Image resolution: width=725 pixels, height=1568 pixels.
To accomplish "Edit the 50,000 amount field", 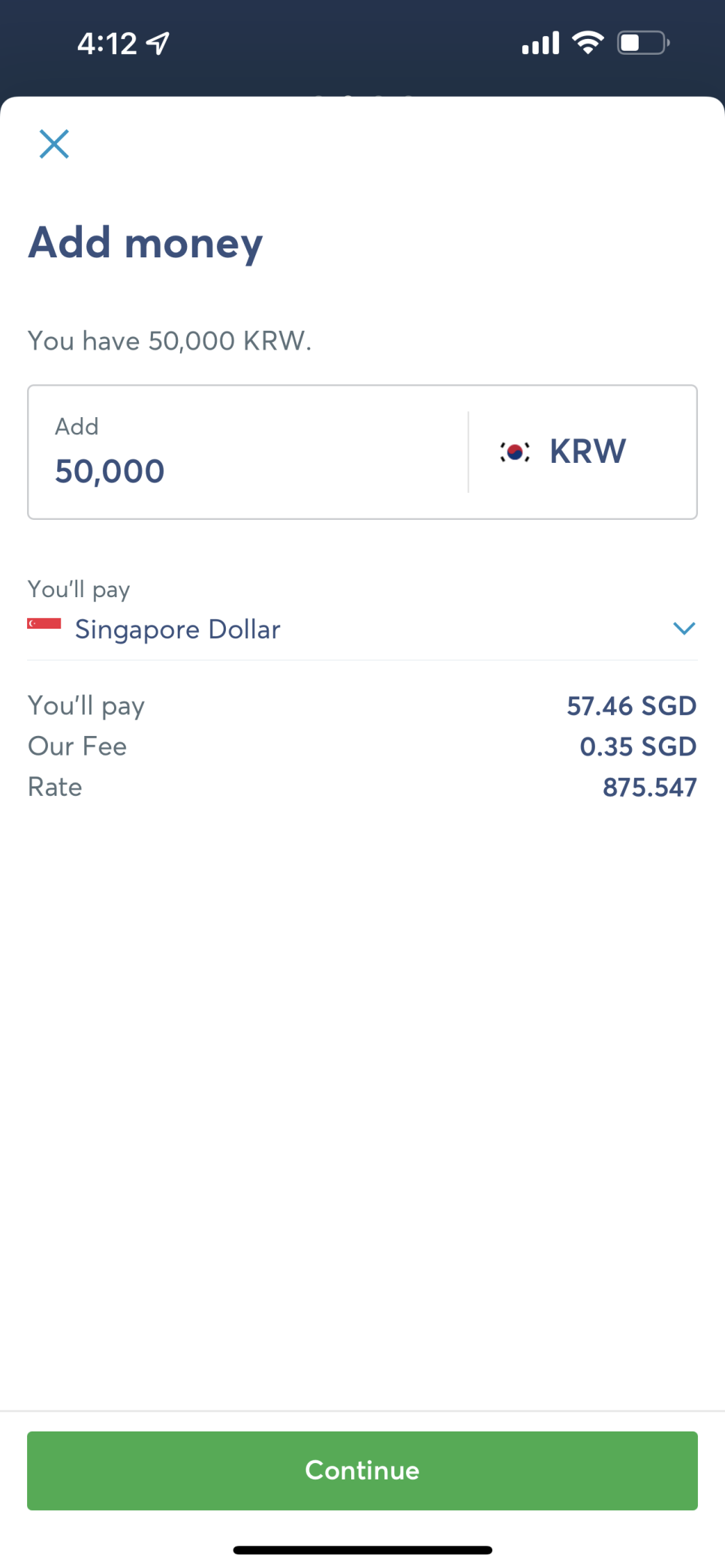I will tap(248, 452).
